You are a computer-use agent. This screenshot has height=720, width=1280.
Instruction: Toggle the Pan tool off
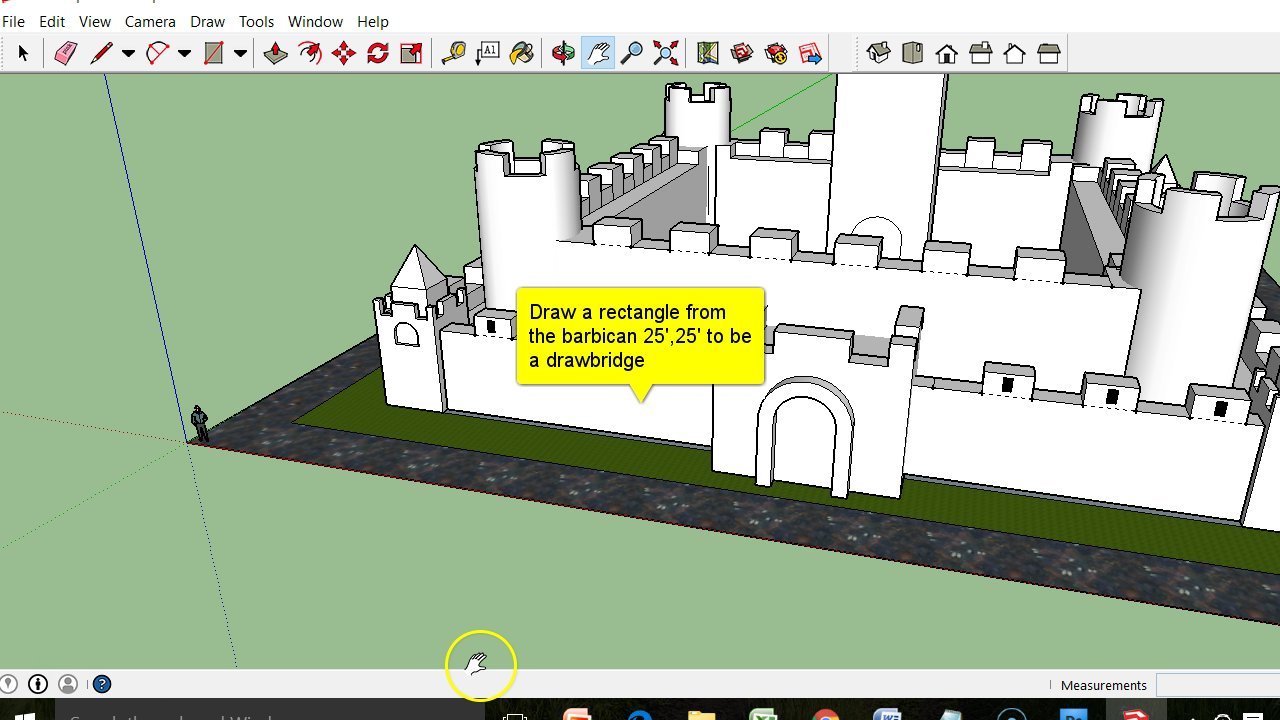tap(597, 53)
